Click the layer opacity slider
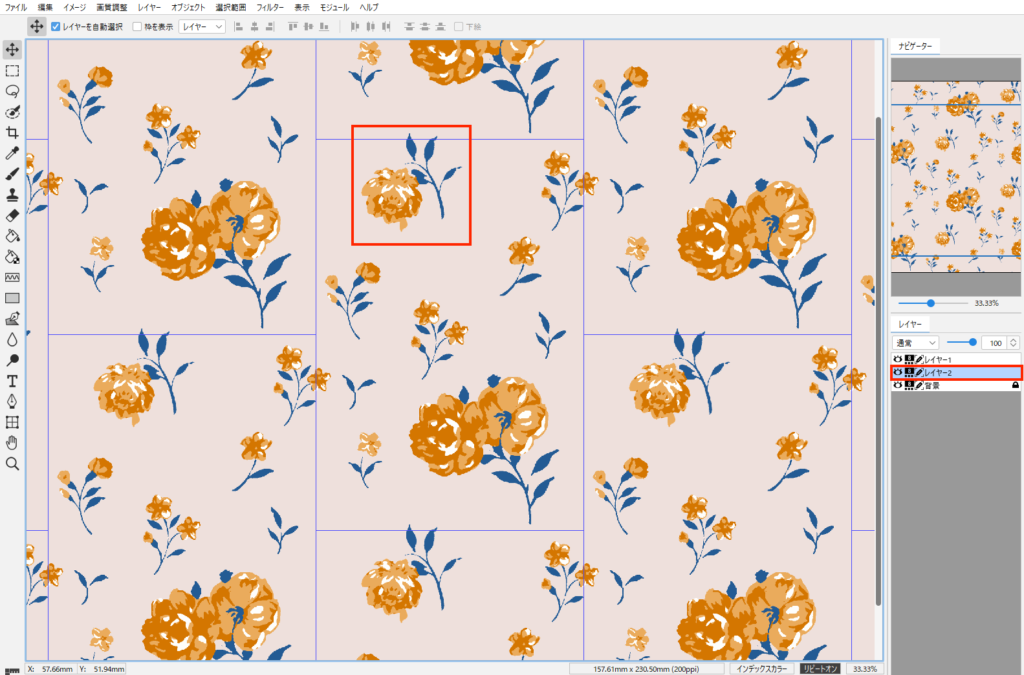The image size is (1024, 675). [961, 342]
